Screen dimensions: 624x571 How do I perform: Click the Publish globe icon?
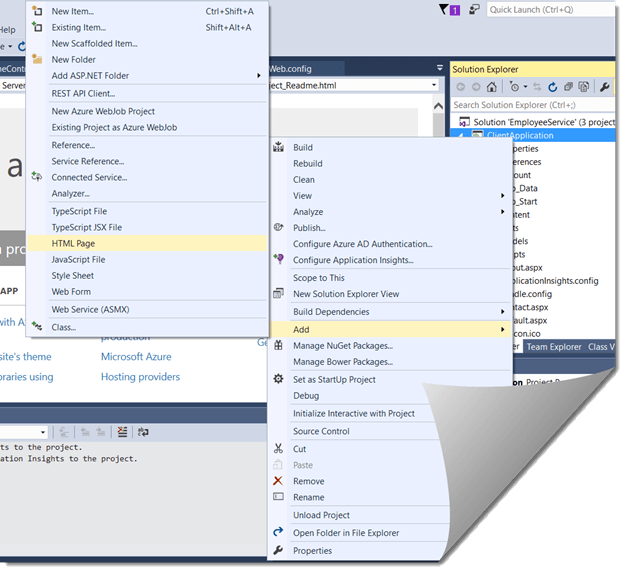coord(279,227)
